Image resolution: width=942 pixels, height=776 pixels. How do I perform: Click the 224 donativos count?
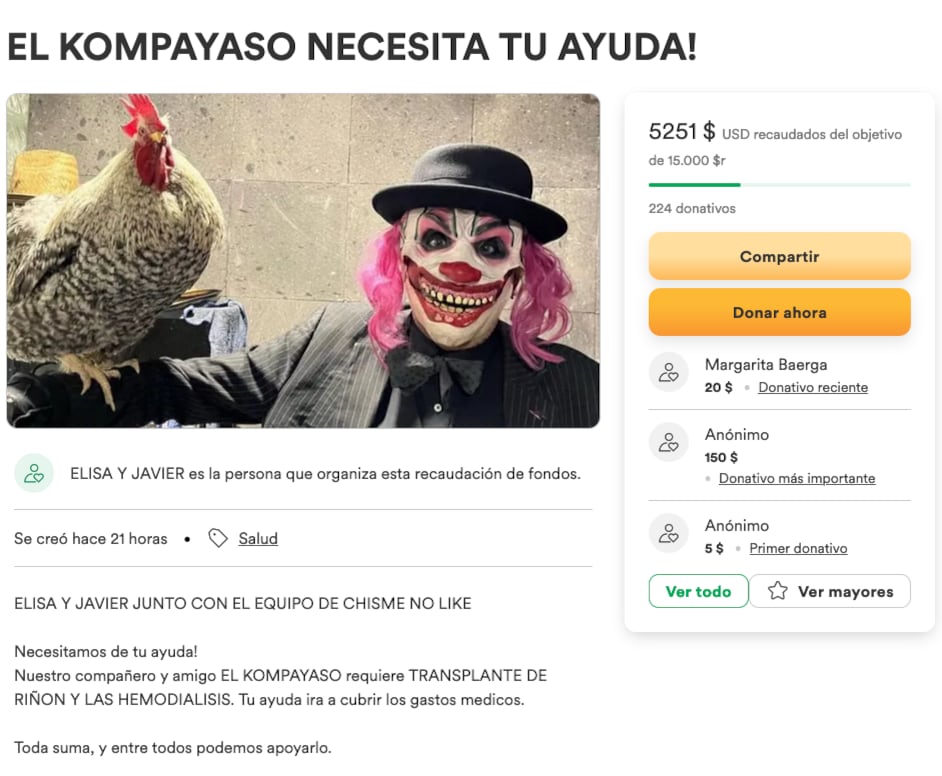pos(692,208)
